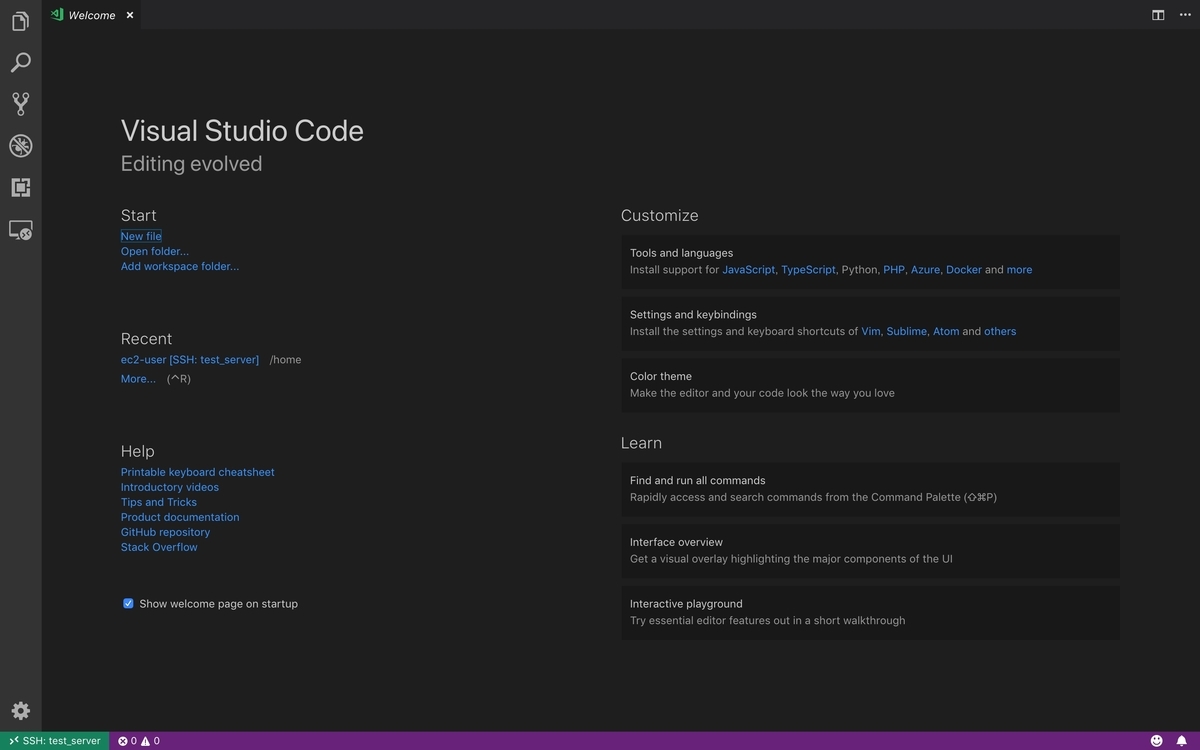Open the Extensions view icon
Screen dimensions: 1200x750
[20, 187]
